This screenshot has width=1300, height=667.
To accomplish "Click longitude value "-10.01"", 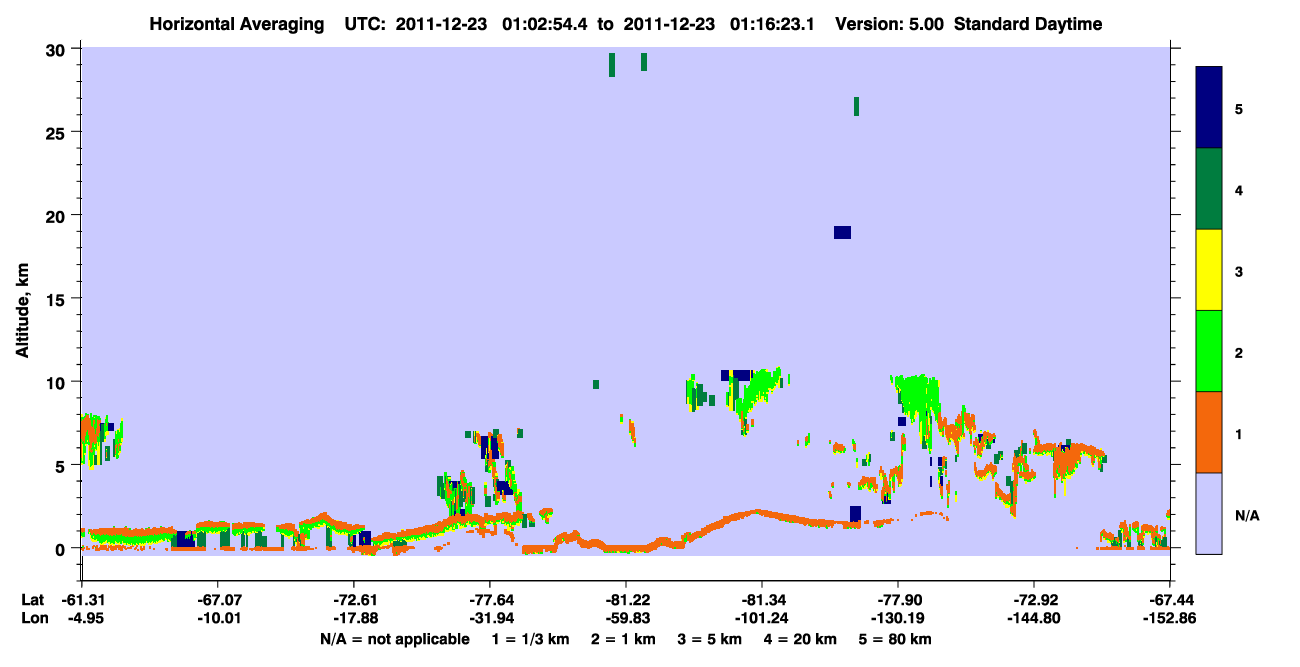I will pos(217,618).
